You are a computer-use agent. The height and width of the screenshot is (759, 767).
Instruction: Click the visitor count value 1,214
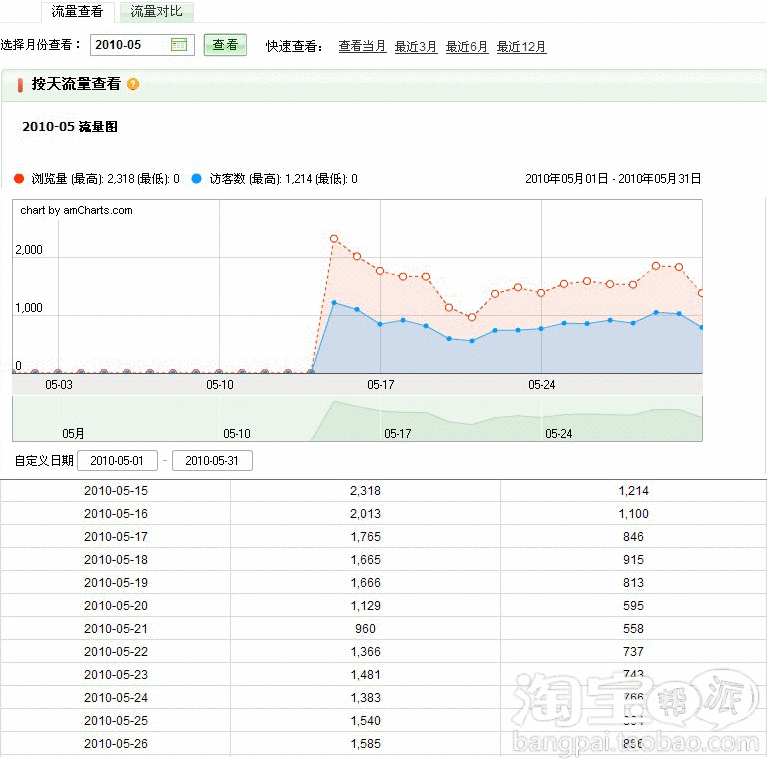pos(633,491)
